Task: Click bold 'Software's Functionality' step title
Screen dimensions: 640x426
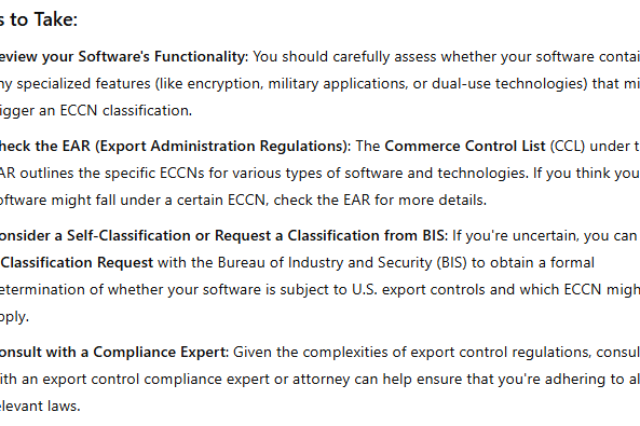Action: coord(161,56)
